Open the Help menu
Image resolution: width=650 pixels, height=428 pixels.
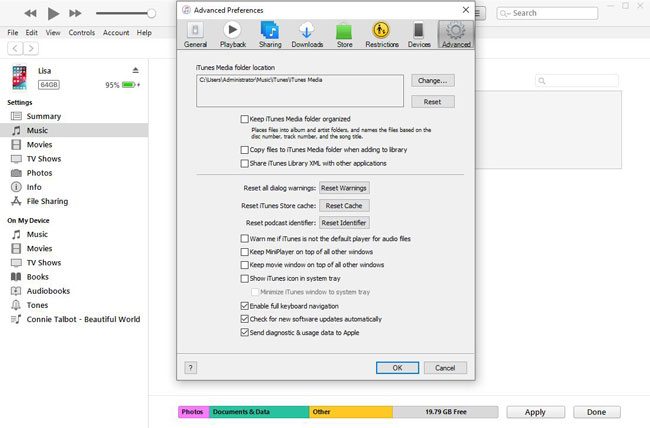pos(144,32)
